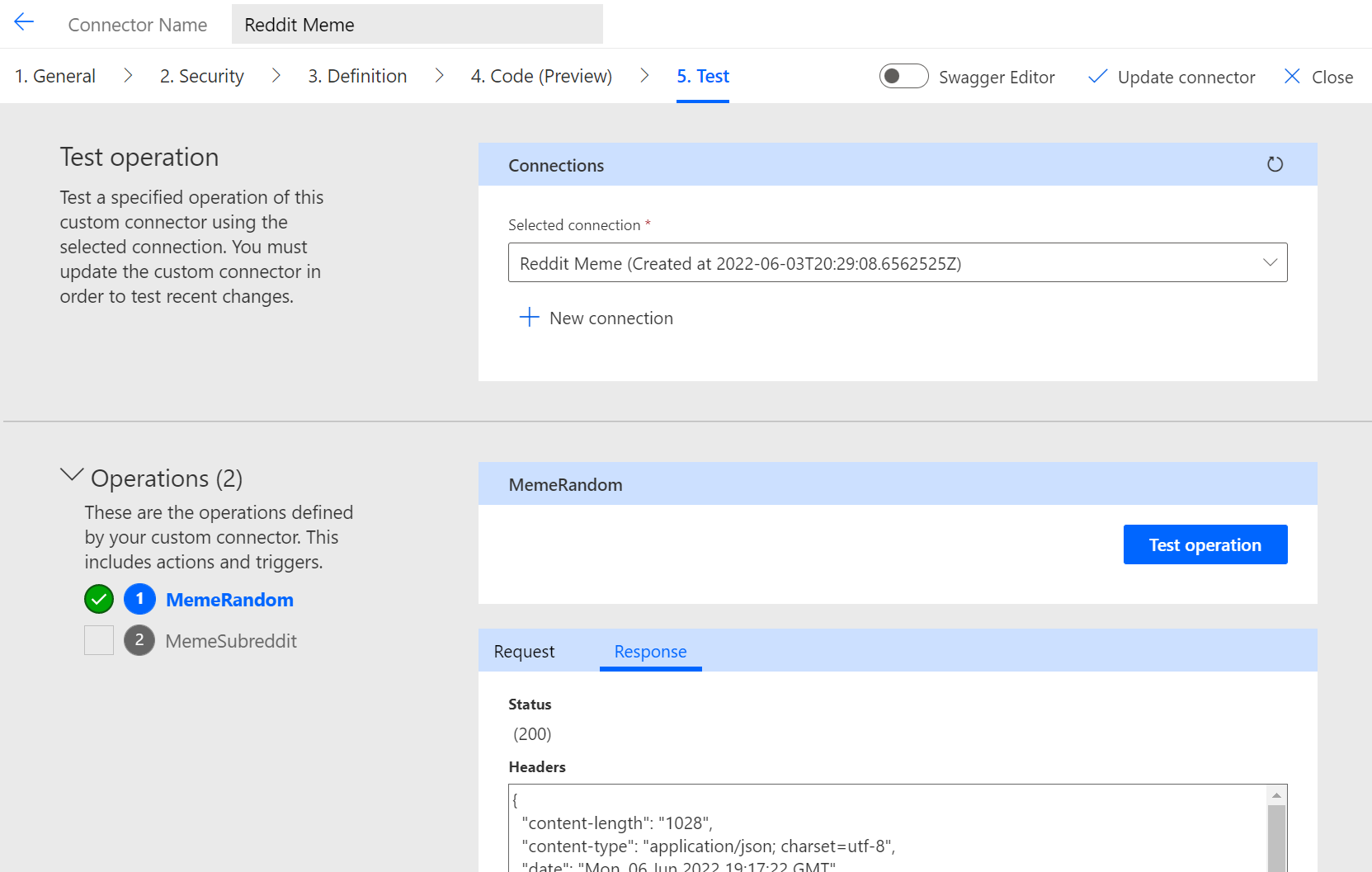The width and height of the screenshot is (1372, 872).
Task: Click the back arrow icon
Action: pyautogui.click(x=24, y=22)
